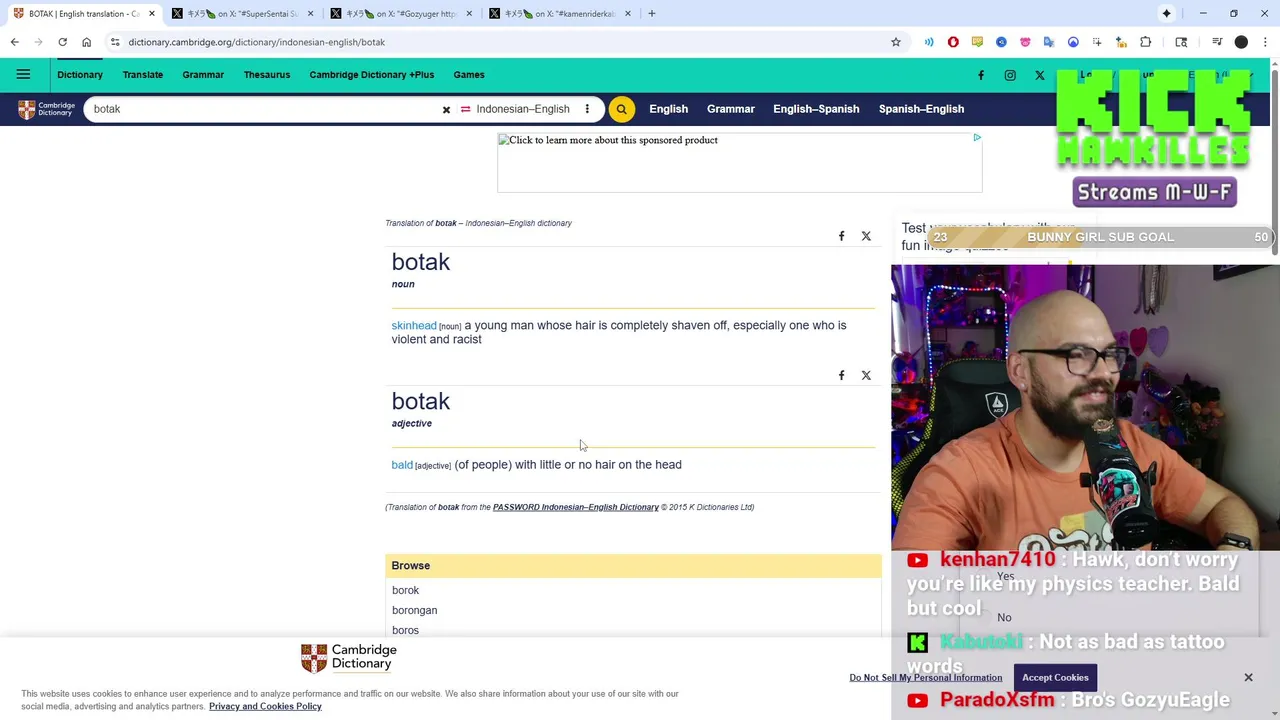Viewport: 1280px width, 720px height.
Task: Open Cambridge's X page in header
Action: pyautogui.click(x=1040, y=75)
